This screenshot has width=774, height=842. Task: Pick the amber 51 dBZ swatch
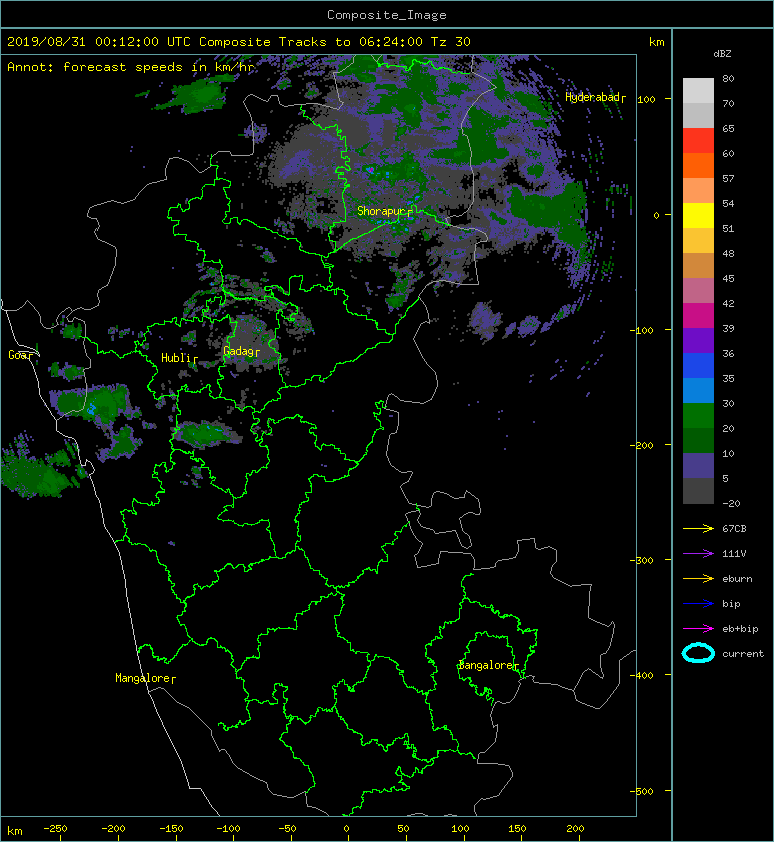698,241
